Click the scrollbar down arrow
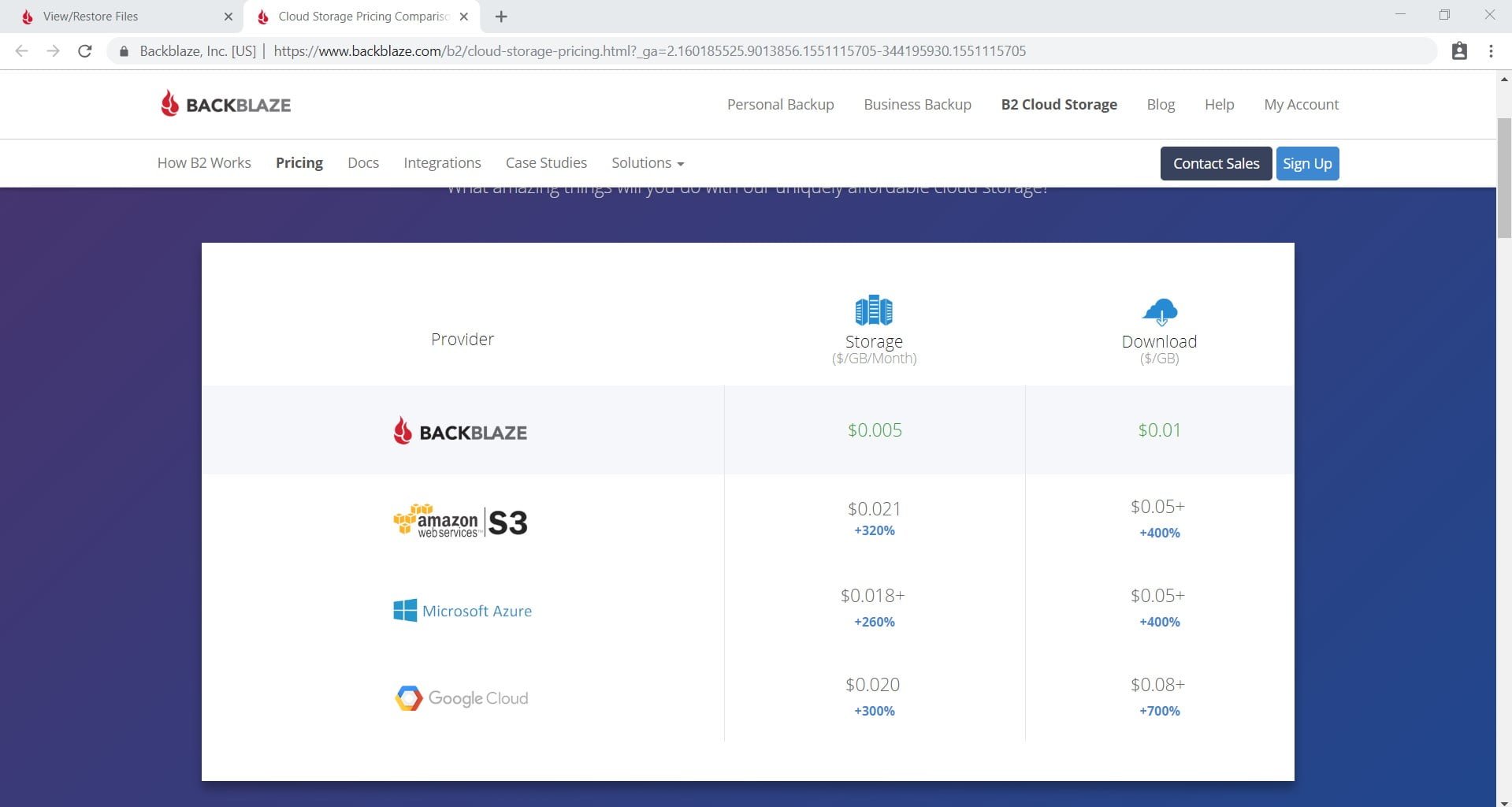The height and width of the screenshot is (807, 1512). coord(1503,801)
